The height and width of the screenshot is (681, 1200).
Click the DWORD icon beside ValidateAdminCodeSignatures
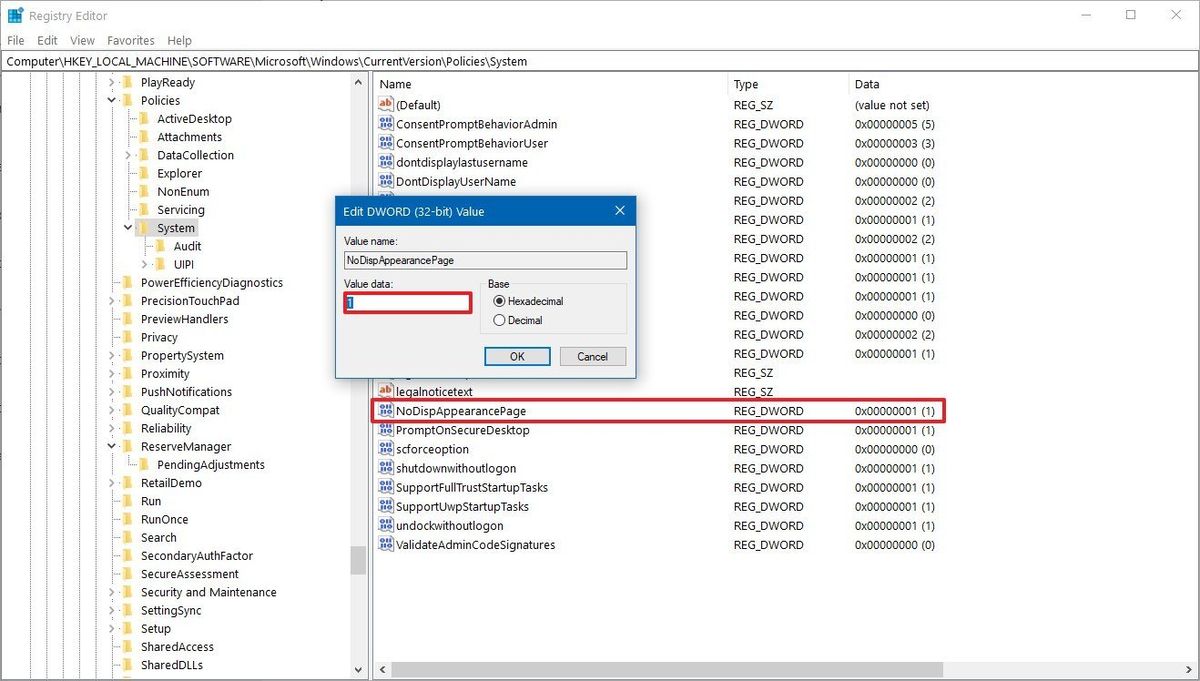(x=385, y=544)
